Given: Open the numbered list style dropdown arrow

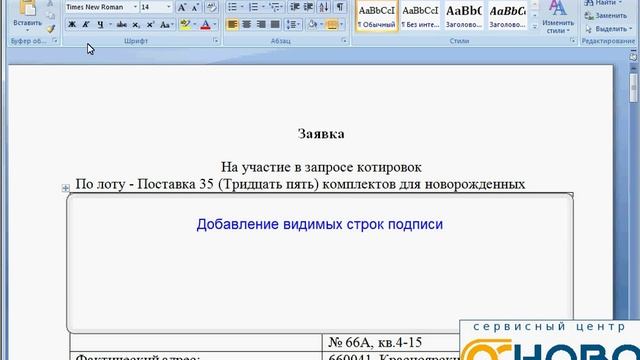Looking at the screenshot, I should pyautogui.click(x=263, y=7).
